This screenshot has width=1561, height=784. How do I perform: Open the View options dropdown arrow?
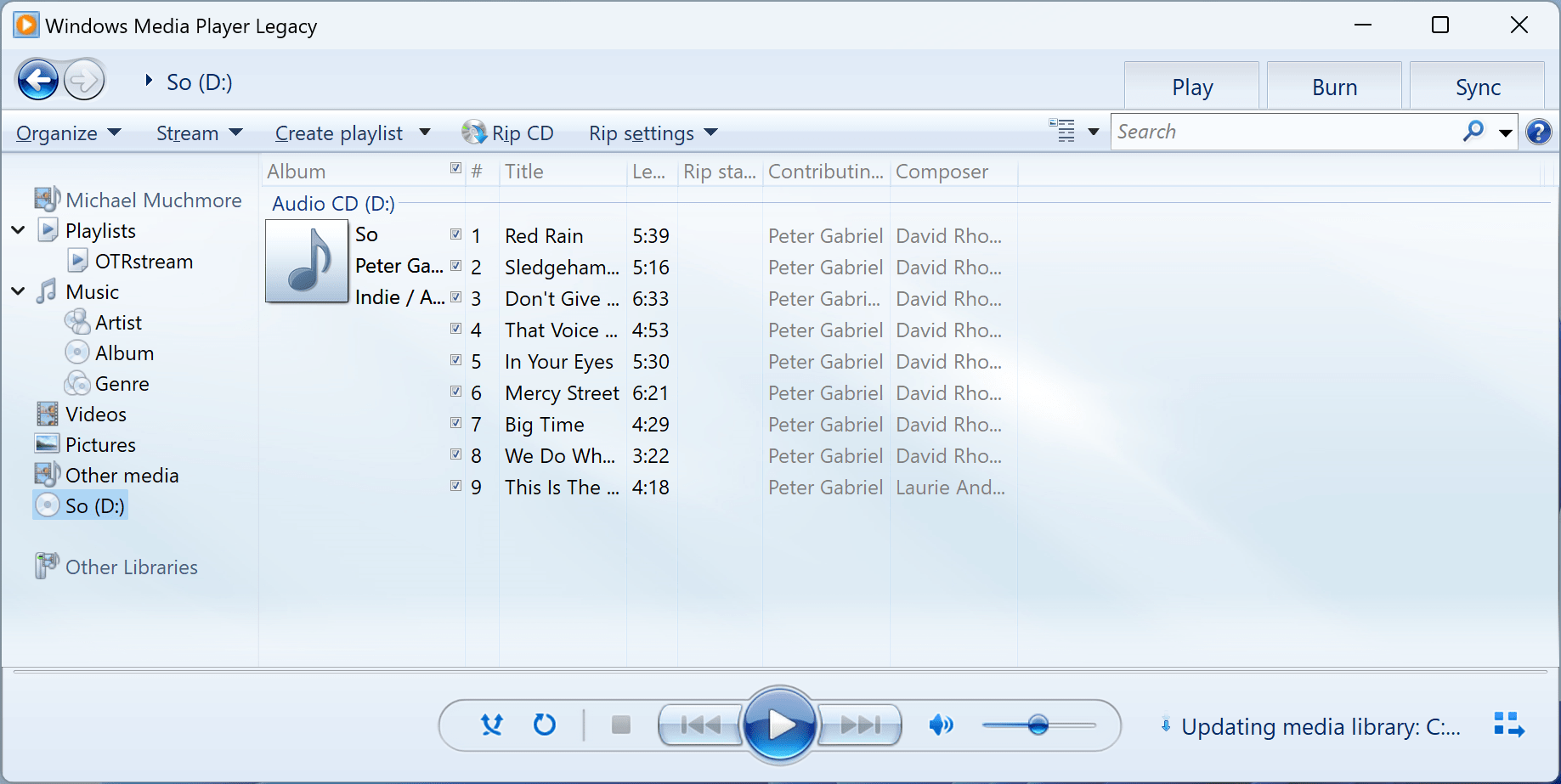click(1094, 132)
